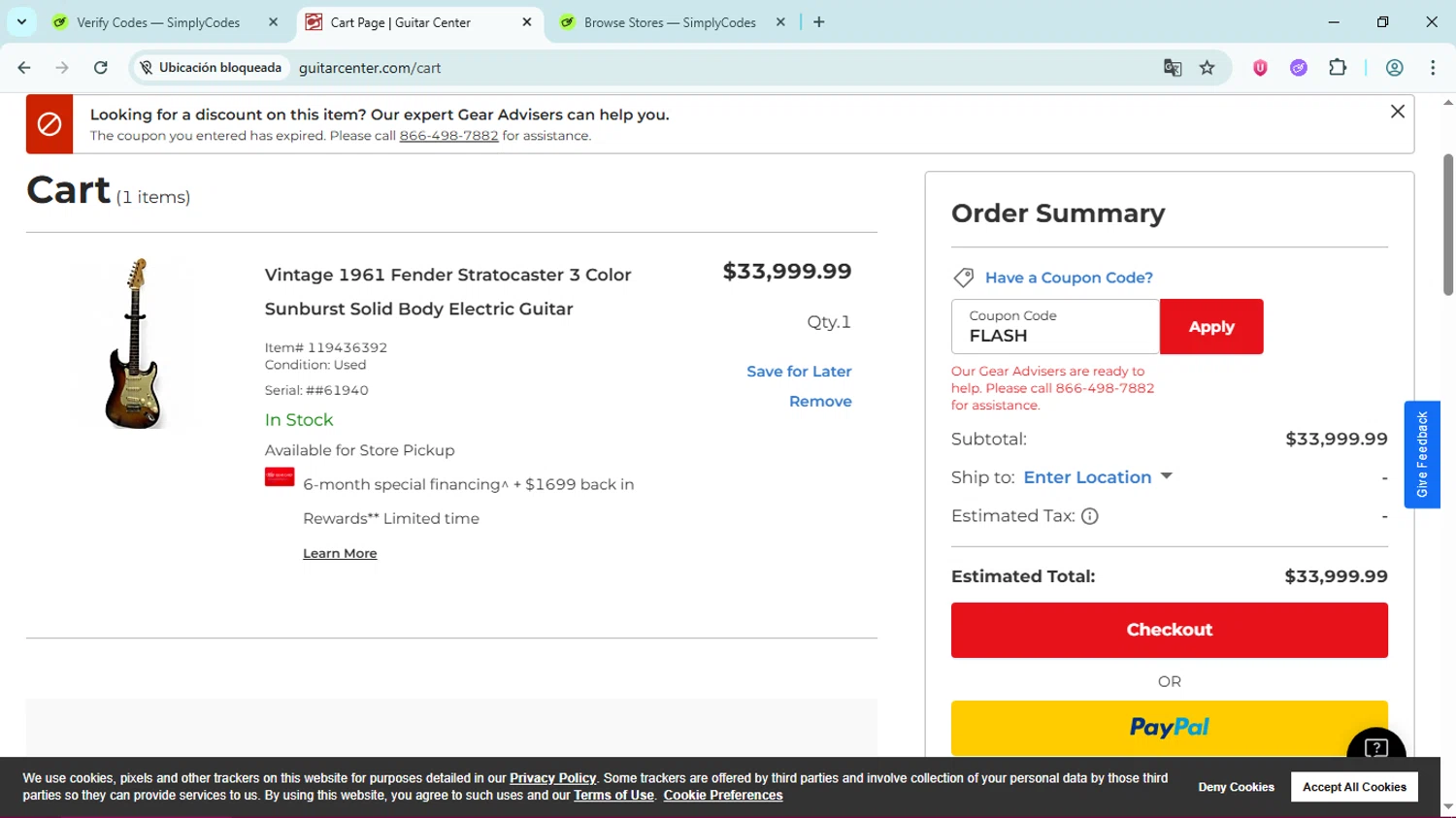Dismiss the expired coupon banner
The width and height of the screenshot is (1456, 818).
1398,112
